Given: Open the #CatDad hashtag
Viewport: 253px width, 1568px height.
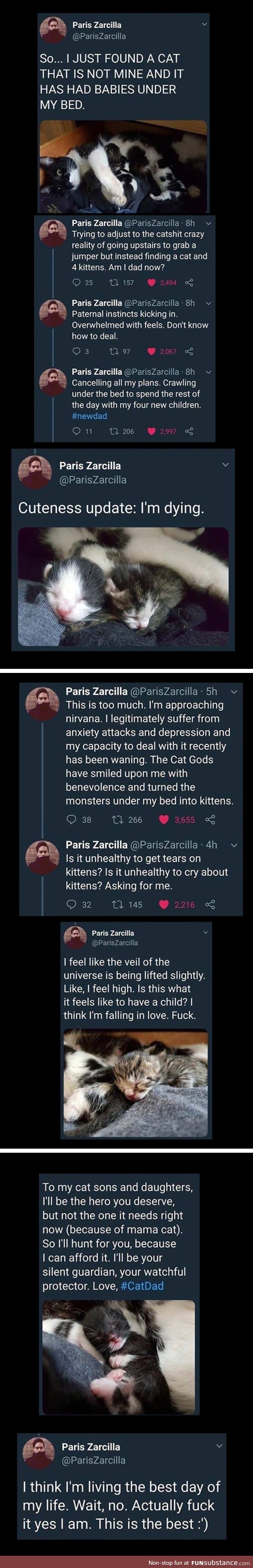Looking at the screenshot, I should pyautogui.click(x=142, y=1285).
